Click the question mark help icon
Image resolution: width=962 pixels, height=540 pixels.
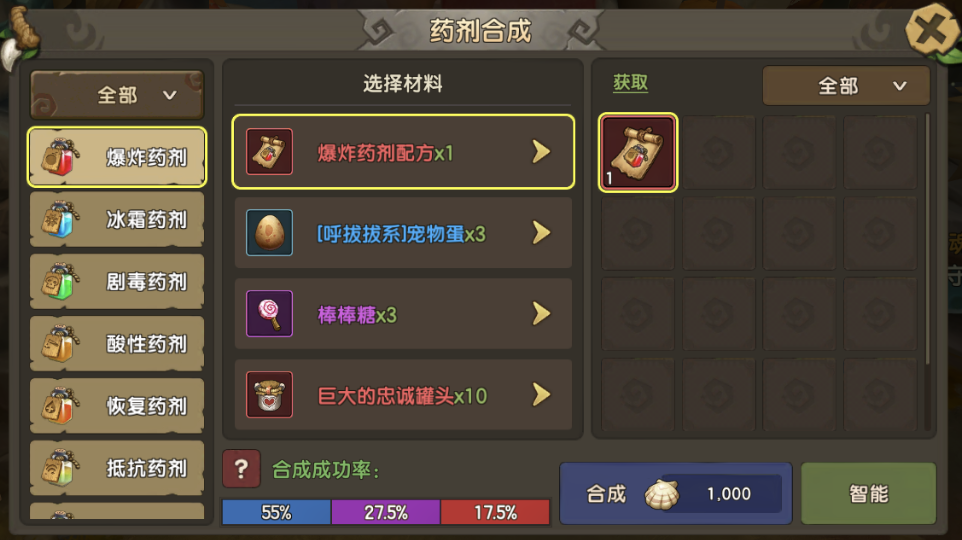[x=241, y=469]
